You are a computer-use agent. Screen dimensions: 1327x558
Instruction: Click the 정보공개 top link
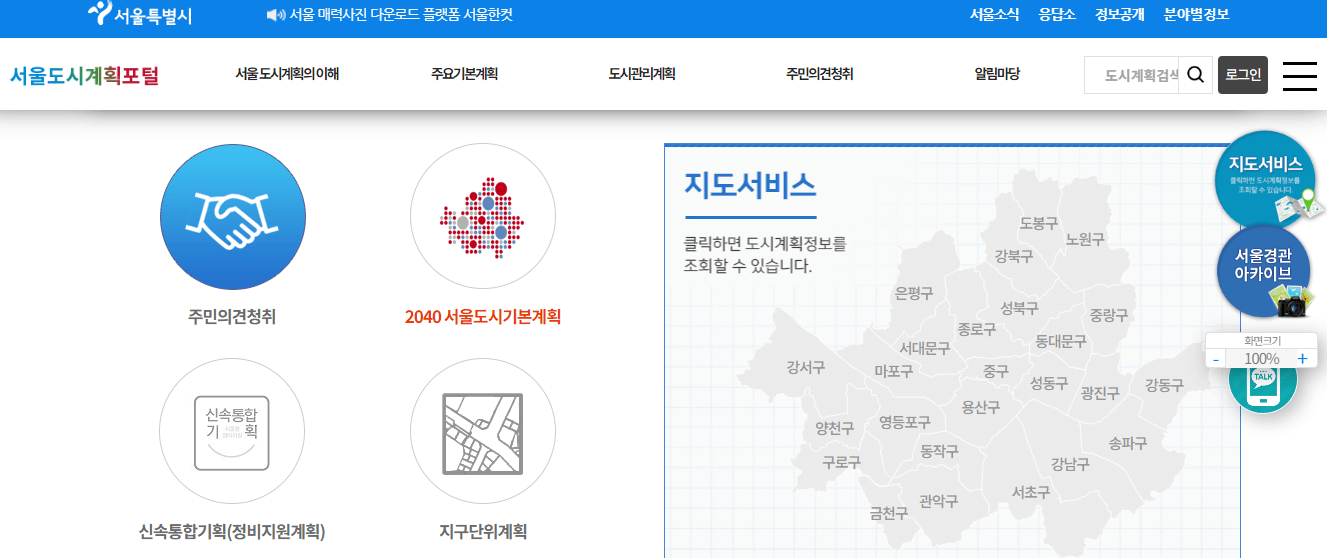tap(1120, 15)
